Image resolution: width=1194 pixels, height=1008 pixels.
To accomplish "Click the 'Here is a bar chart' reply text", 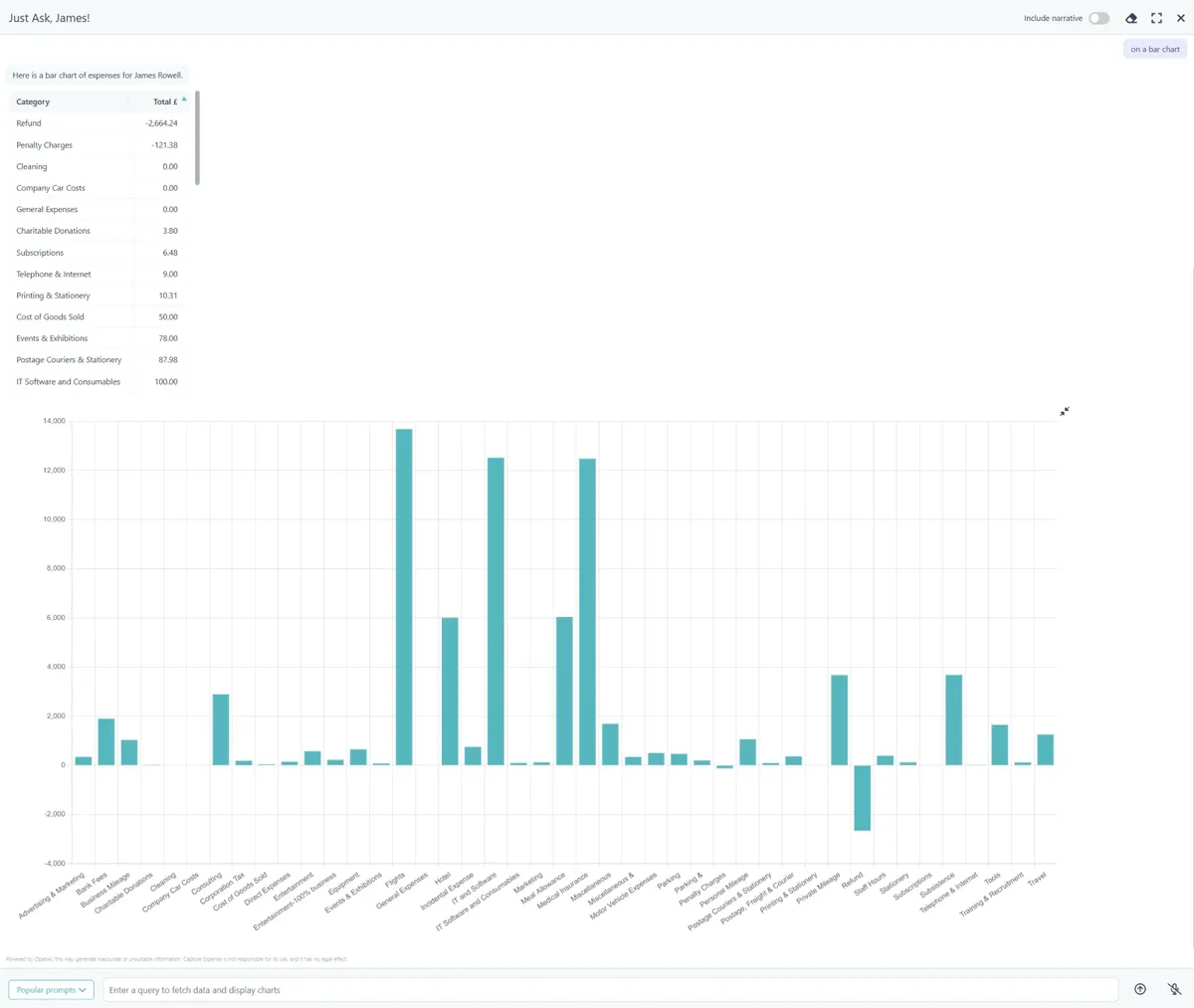I will tap(98, 75).
